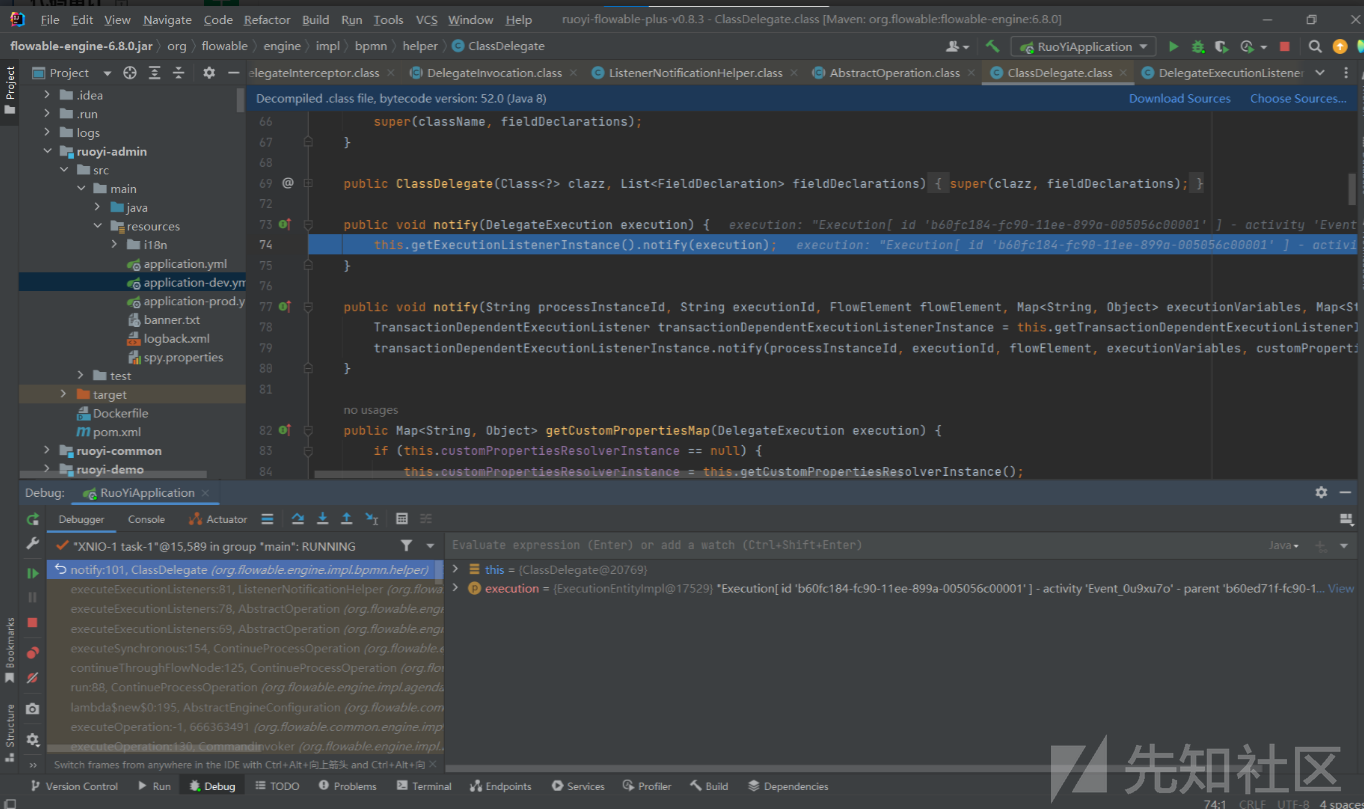The image size is (1364, 809).
Task: Click Expand All in Project panel toolbar
Action: point(155,73)
